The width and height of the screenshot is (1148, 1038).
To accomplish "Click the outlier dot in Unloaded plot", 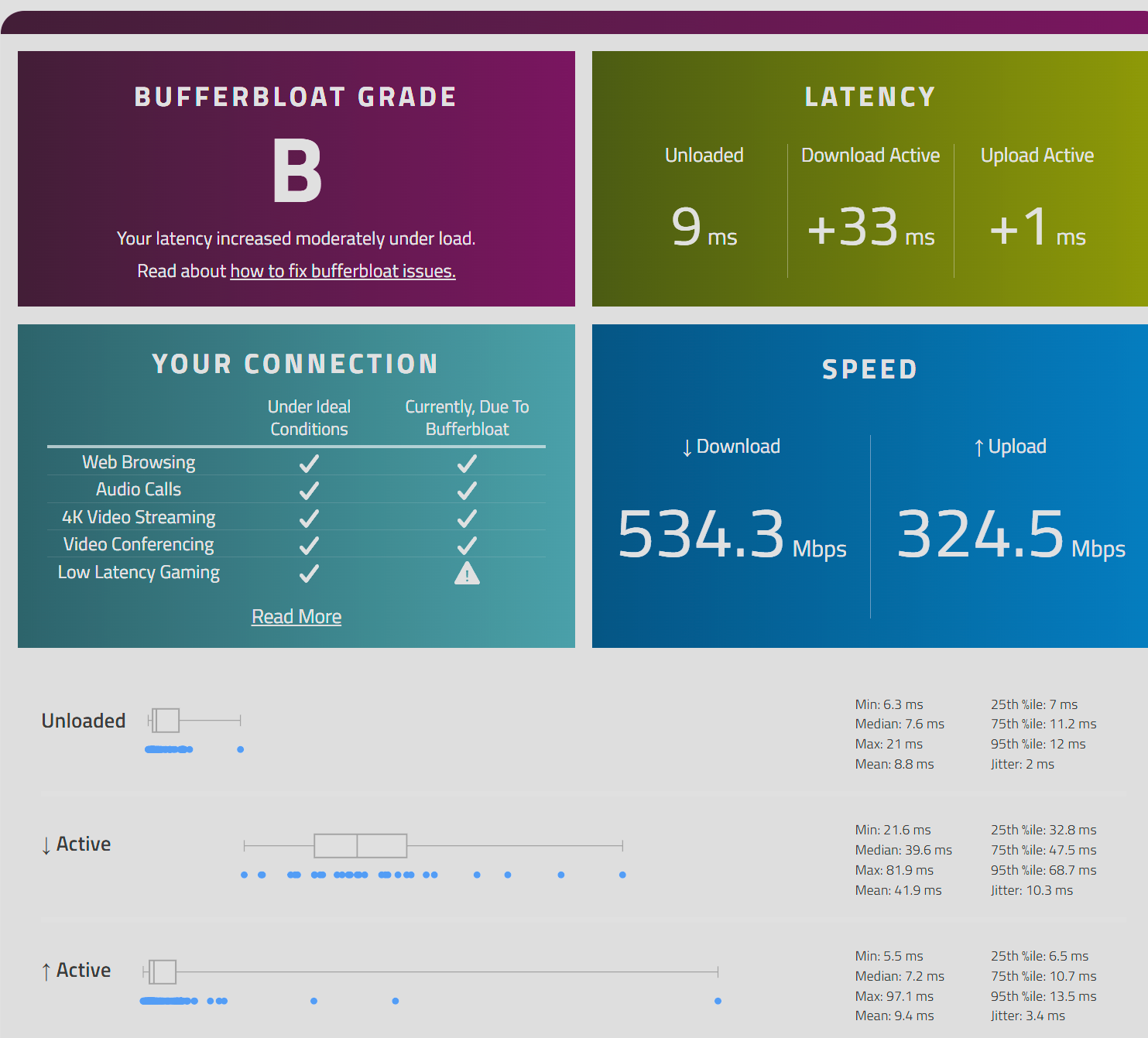I will click(241, 749).
